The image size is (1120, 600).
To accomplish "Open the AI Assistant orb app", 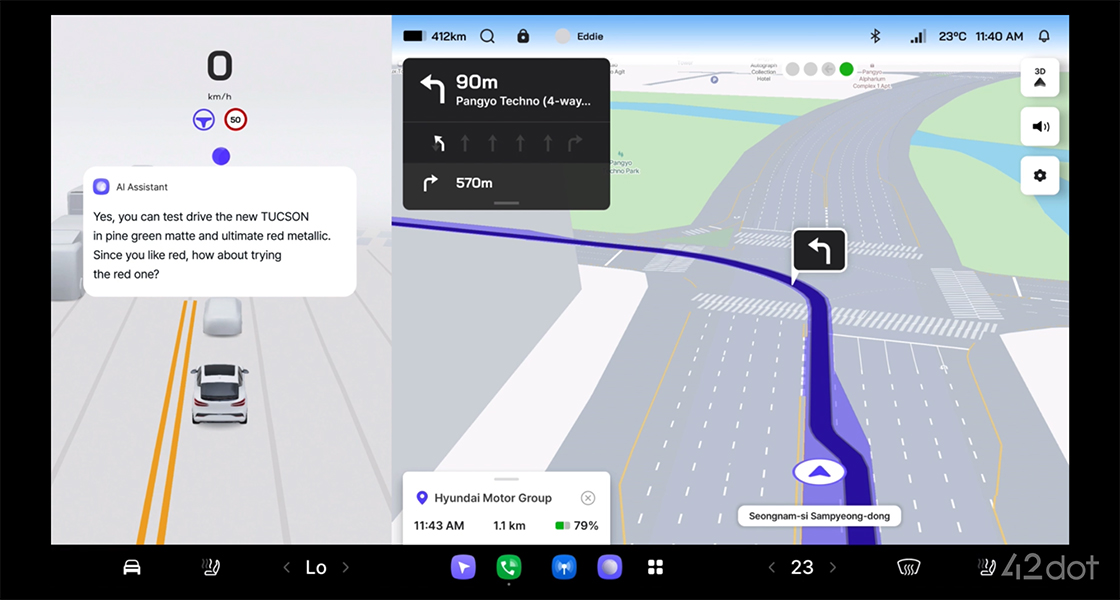I will pos(609,567).
